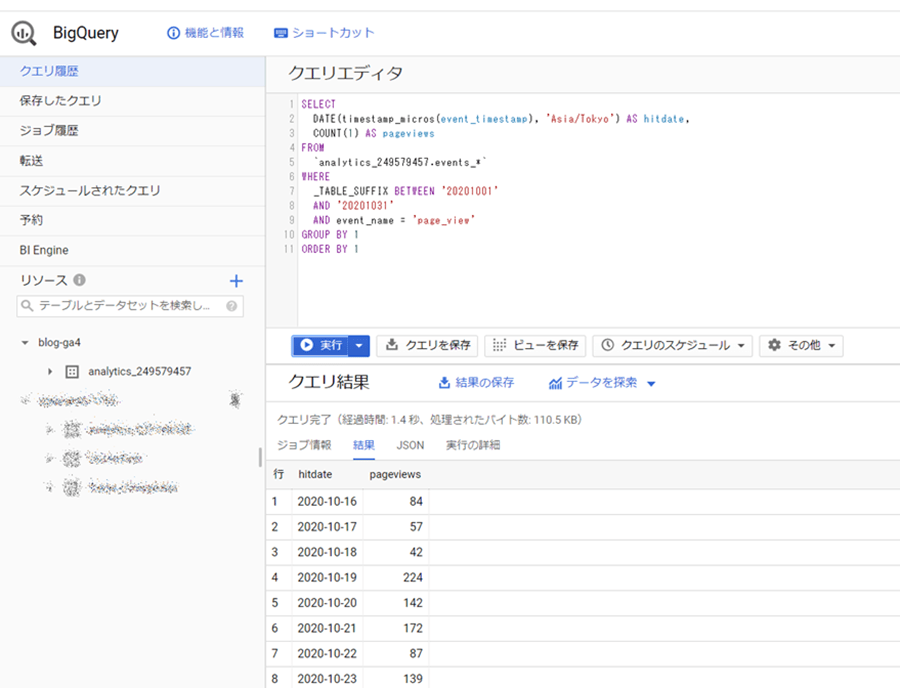900x688 pixels.
Task: Click the hitdate column header
Action: click(x=315, y=475)
